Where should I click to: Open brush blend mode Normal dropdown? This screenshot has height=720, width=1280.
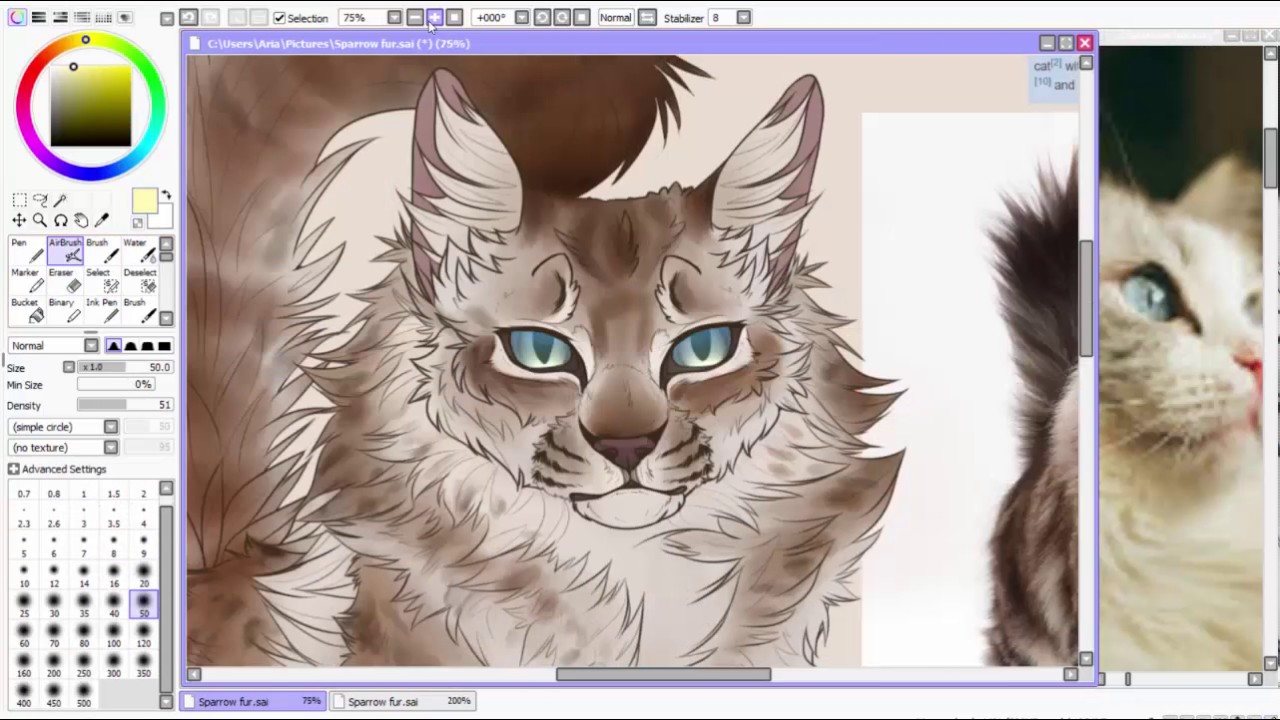point(91,345)
